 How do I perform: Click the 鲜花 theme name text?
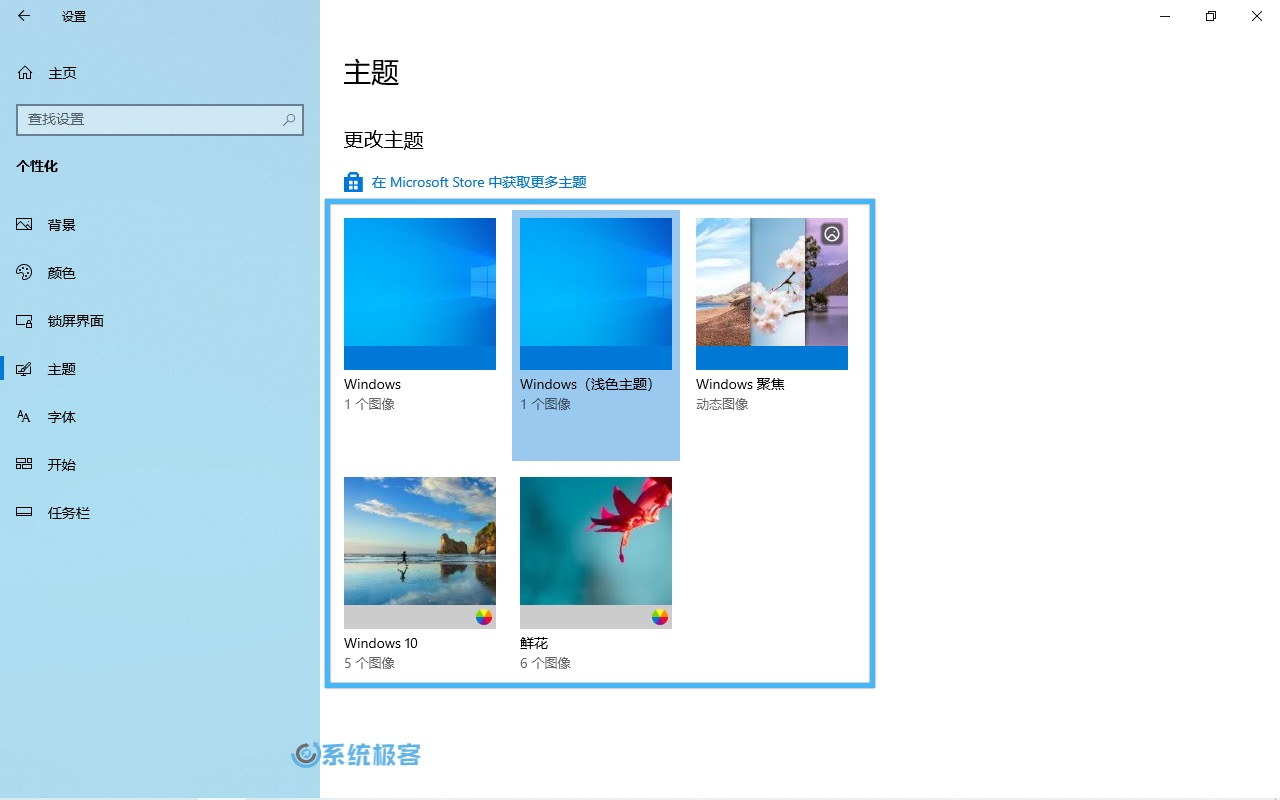click(534, 643)
